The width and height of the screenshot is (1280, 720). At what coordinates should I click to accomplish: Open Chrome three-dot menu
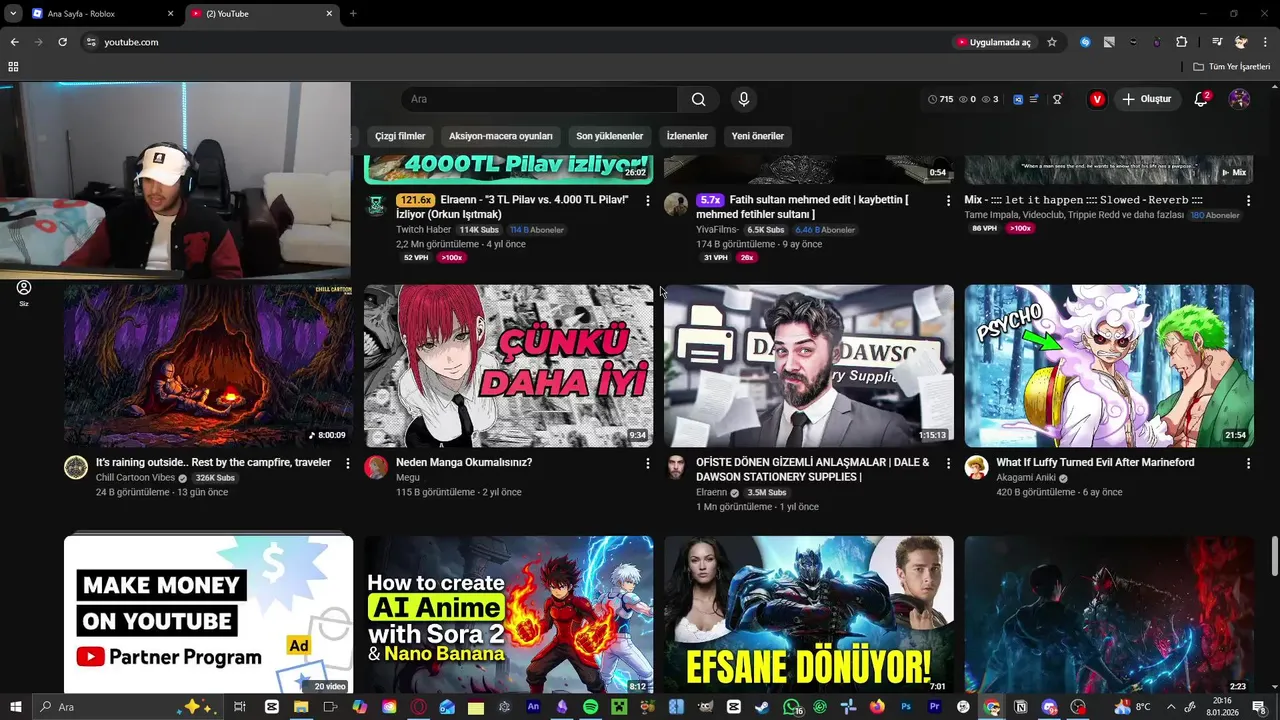click(1266, 42)
